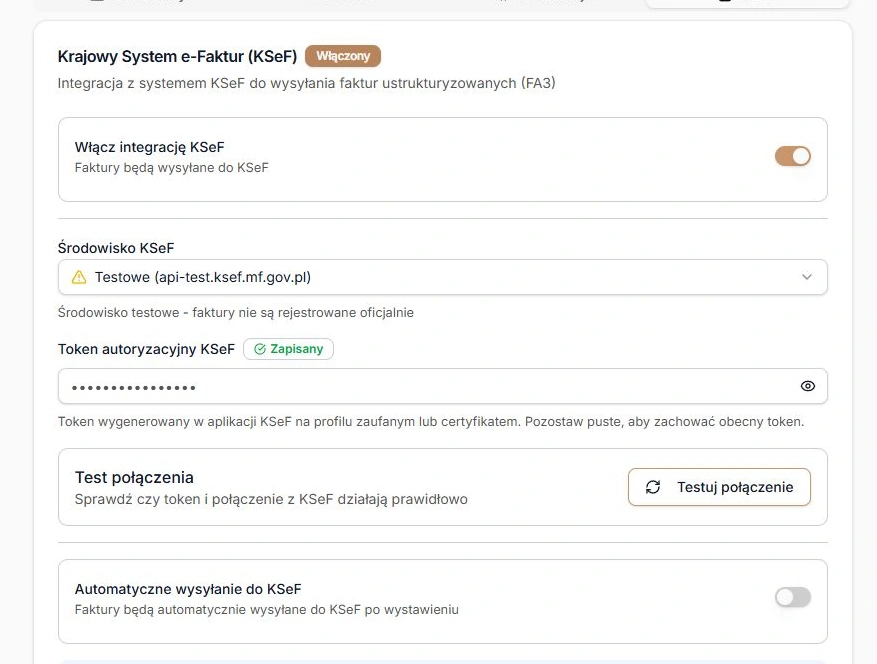
Task: Click the Środowisko KSeF label
Action: pyautogui.click(x=116, y=248)
